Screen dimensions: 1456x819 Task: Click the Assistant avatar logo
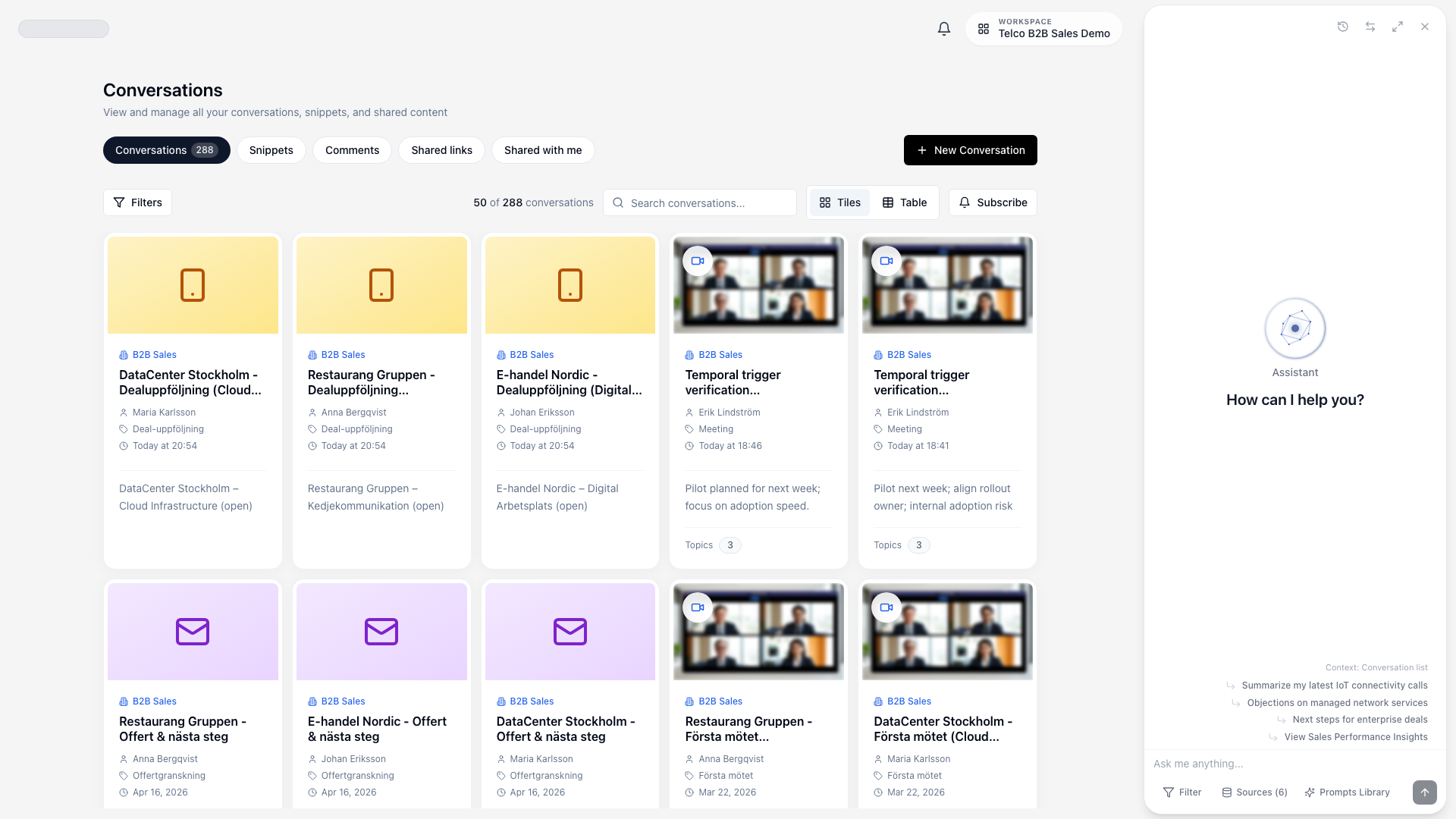(1295, 328)
